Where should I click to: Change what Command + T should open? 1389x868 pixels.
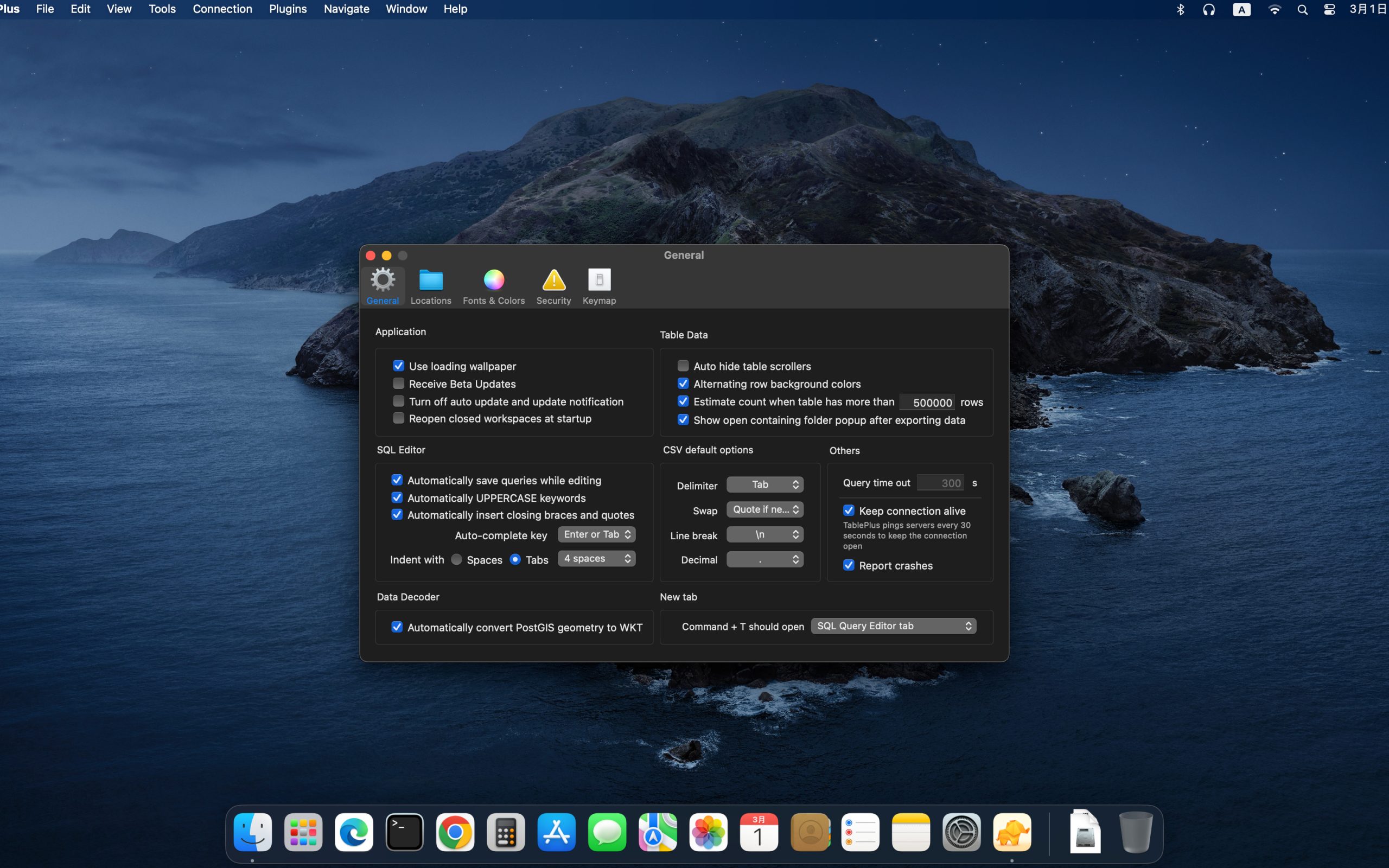tap(893, 626)
